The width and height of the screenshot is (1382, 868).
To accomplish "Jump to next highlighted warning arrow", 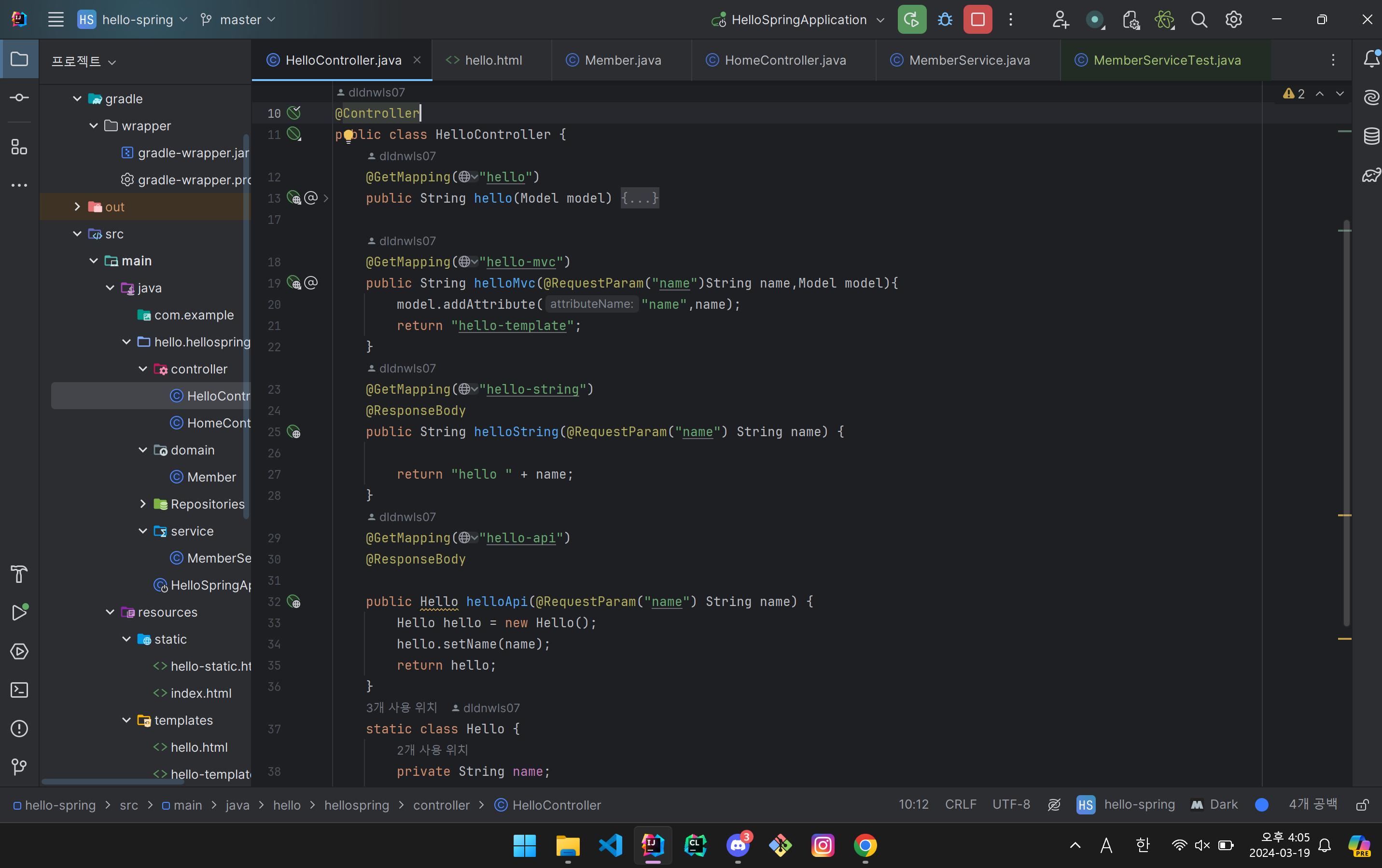I will tap(1340, 94).
